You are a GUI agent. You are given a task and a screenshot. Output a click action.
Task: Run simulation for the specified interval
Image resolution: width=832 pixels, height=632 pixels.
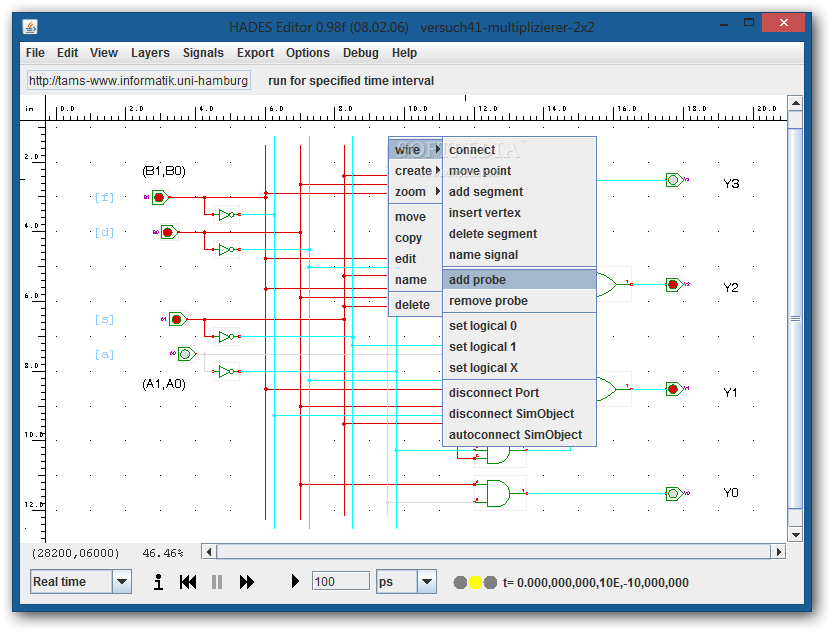click(295, 582)
